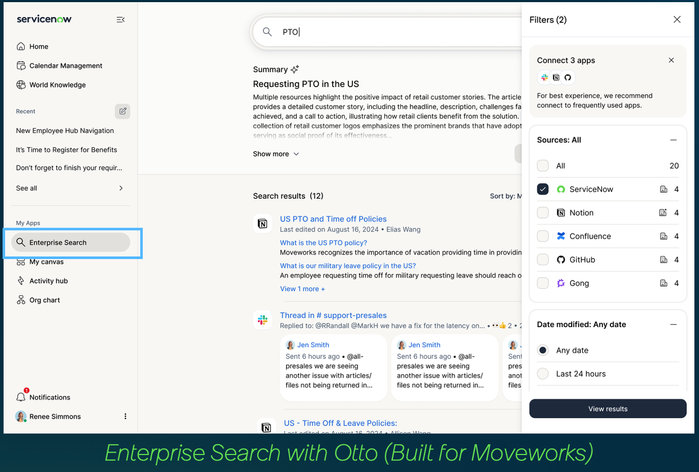Click Slack icon in Connect 3 apps
Image resolution: width=699 pixels, height=472 pixels.
click(544, 78)
